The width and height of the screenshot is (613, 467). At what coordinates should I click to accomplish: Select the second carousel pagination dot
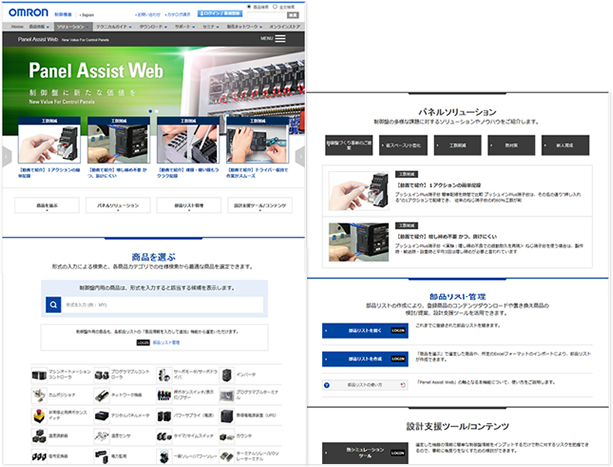point(157,111)
